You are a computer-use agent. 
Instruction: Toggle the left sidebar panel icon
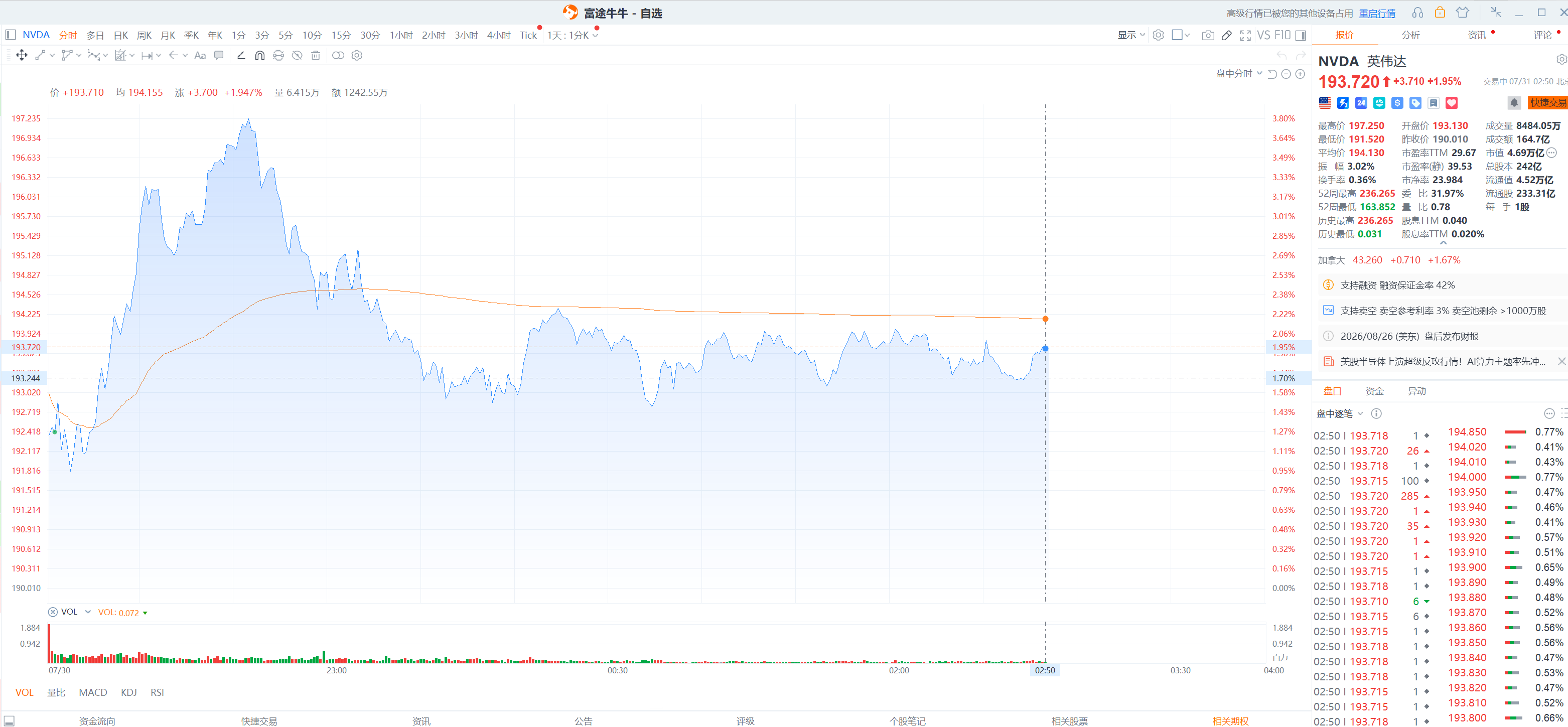coord(11,35)
